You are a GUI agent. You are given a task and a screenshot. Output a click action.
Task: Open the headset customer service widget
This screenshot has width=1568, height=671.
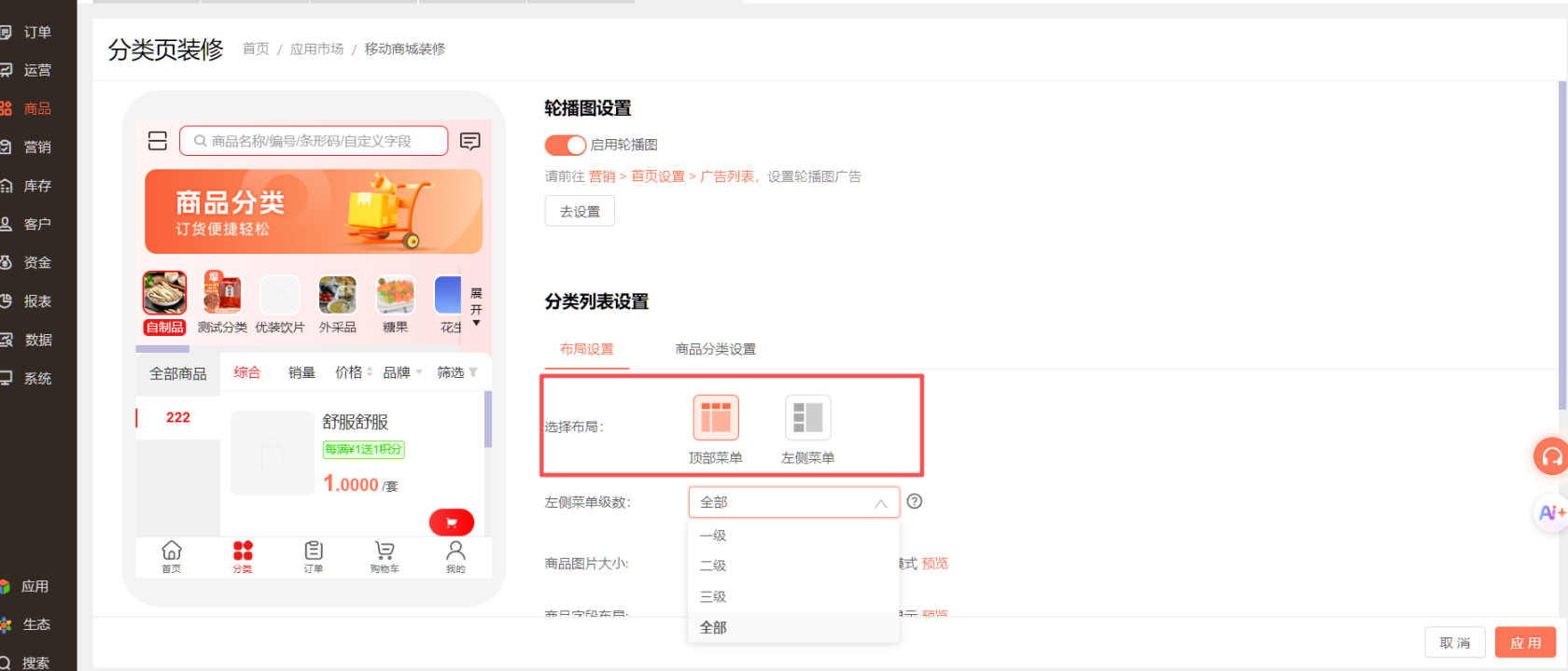coord(1551,456)
